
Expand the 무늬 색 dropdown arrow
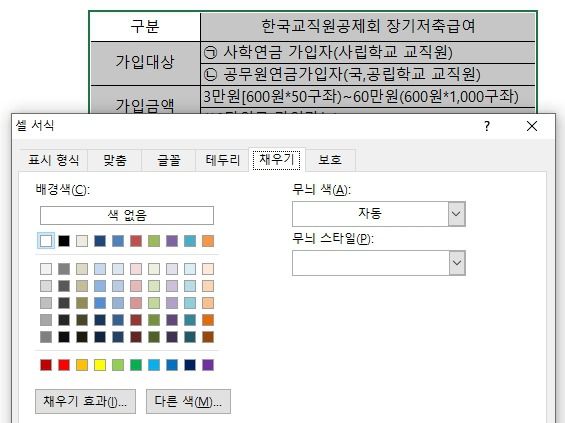[457, 214]
